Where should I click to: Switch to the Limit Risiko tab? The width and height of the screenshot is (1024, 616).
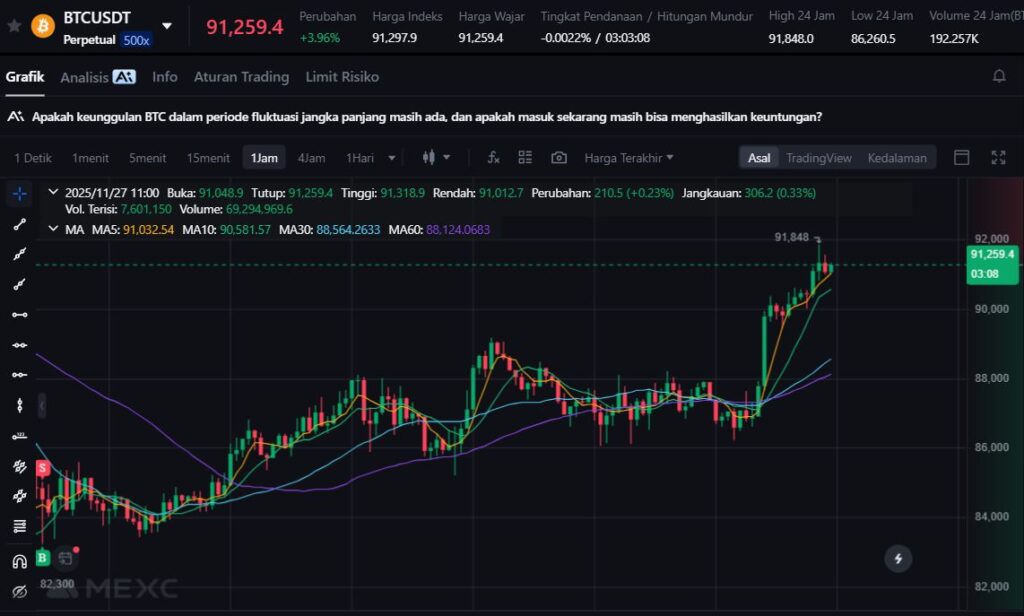pos(342,77)
